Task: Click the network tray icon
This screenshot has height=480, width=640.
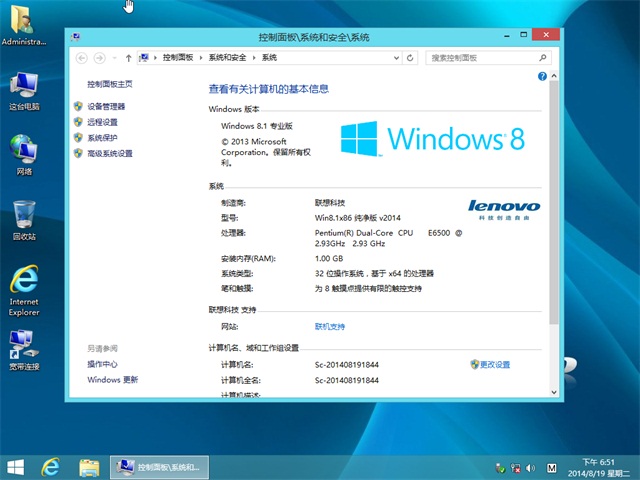Action: 515,468
